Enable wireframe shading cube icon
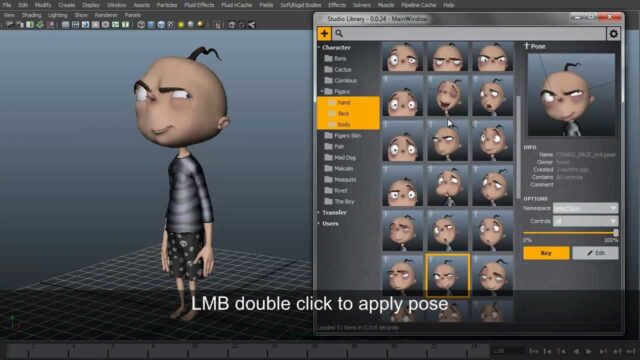 [141, 24]
